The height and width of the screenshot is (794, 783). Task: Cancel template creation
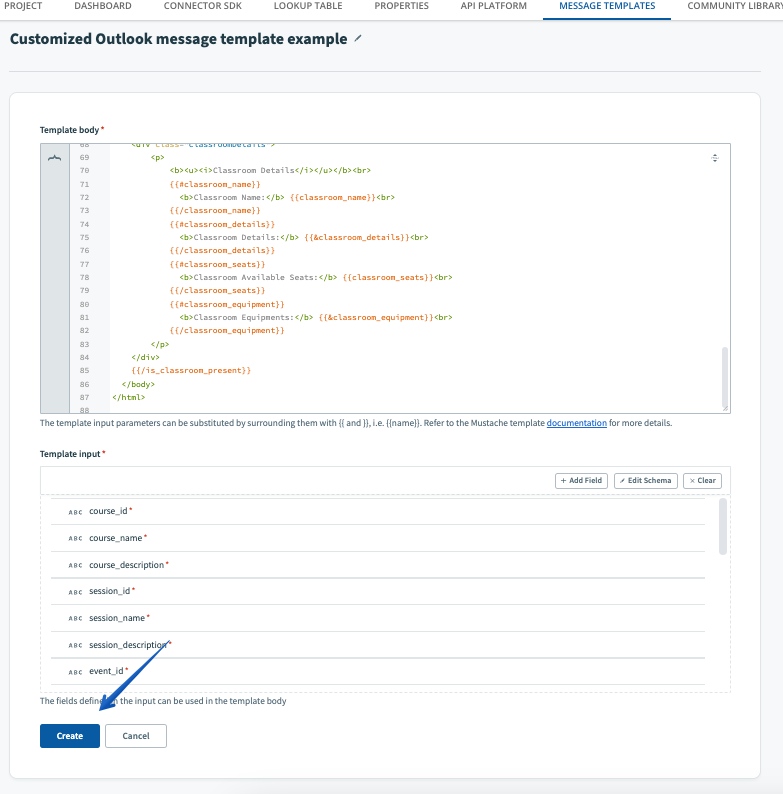click(x=135, y=736)
